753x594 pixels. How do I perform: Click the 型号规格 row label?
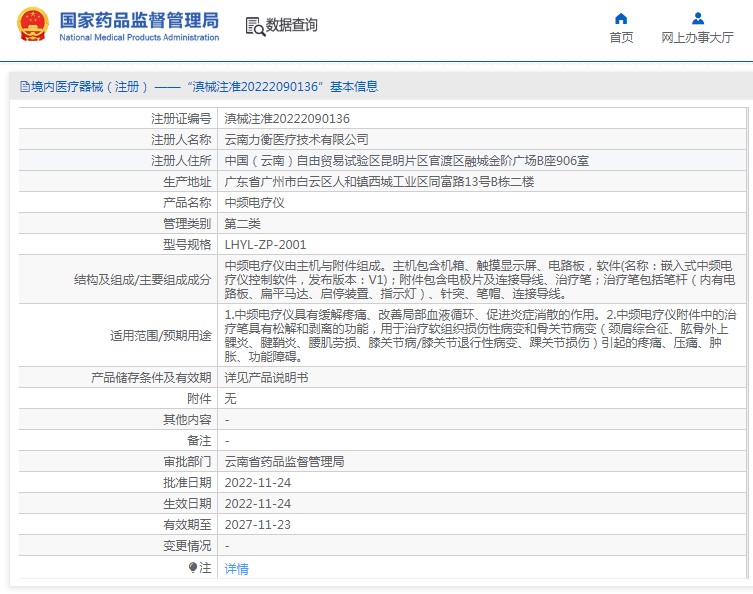tap(187, 245)
